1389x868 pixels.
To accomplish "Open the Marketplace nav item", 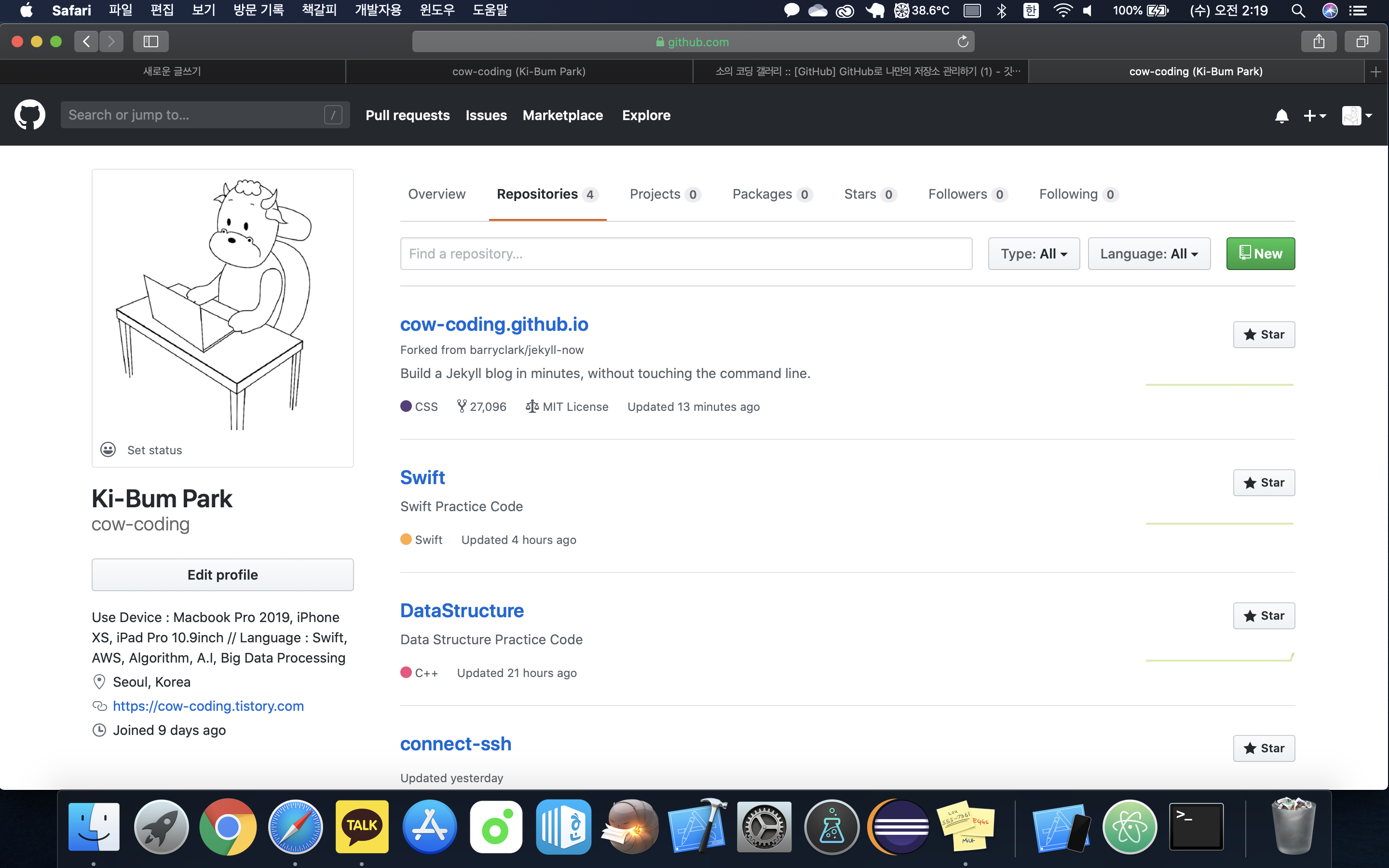I will [x=562, y=115].
